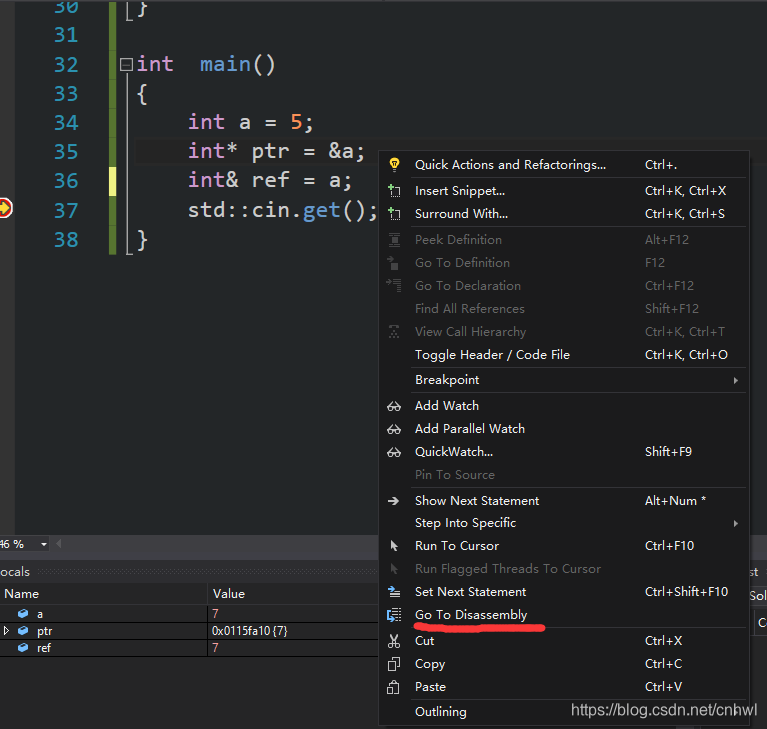Click the variable icon beside 'ref' in Locals
The image size is (767, 729).
[x=23, y=647]
